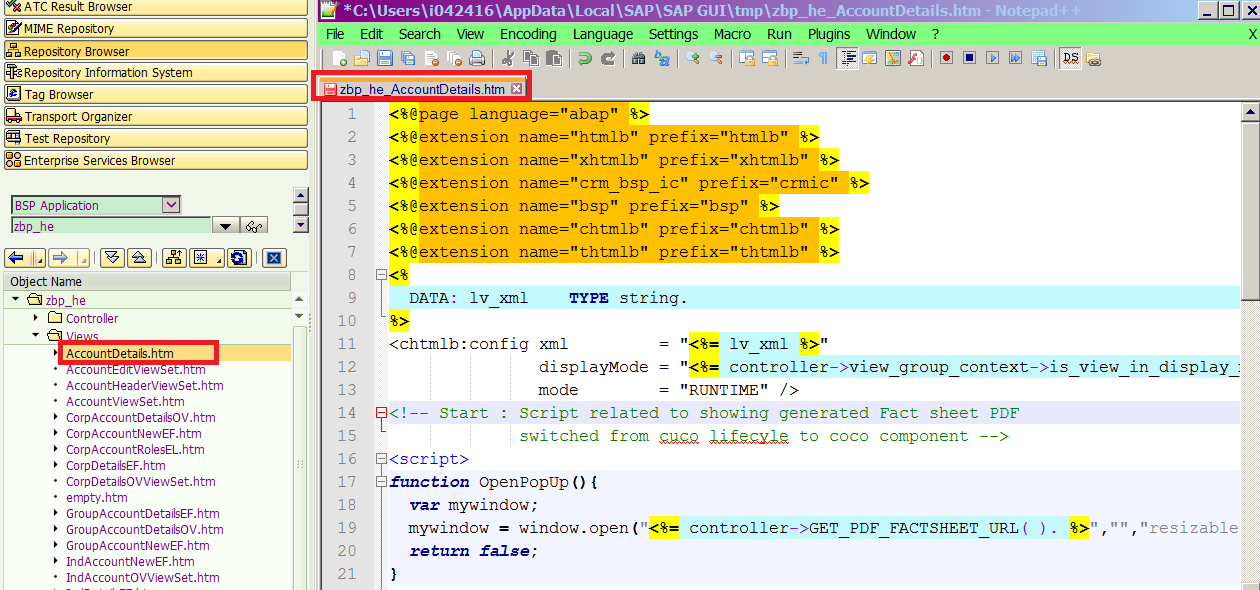Viewport: 1260px width, 590px height.
Task: Collapse the code fold at line 8
Action: coord(380,275)
